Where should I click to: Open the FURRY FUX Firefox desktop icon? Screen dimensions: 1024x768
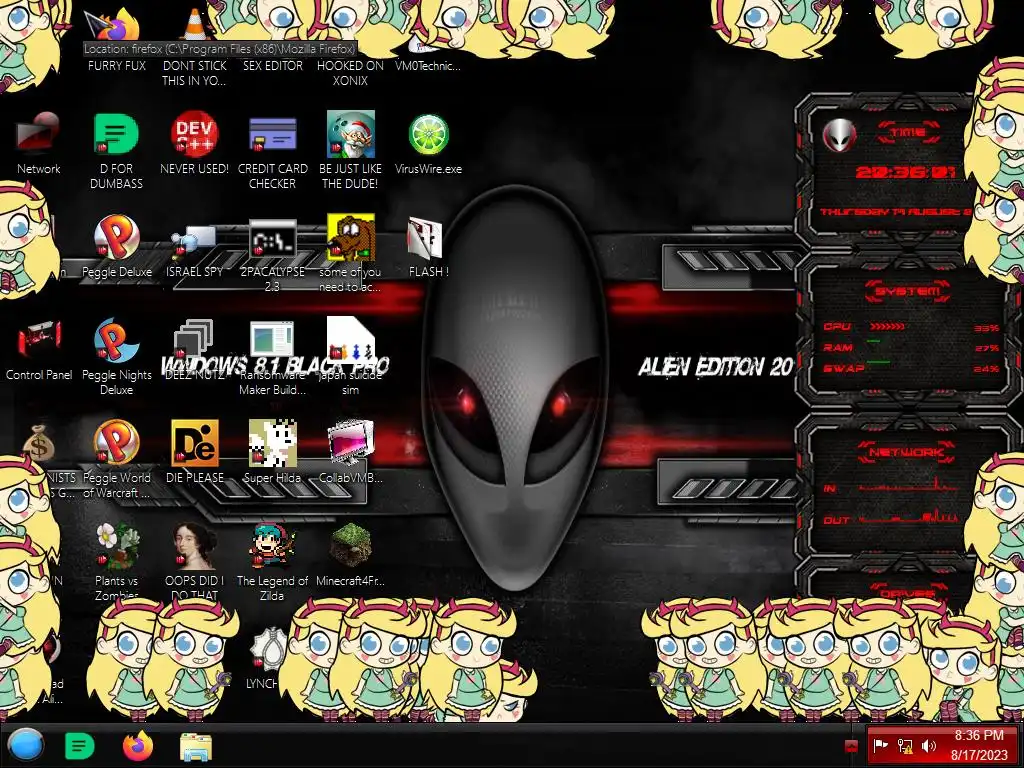pos(116,26)
